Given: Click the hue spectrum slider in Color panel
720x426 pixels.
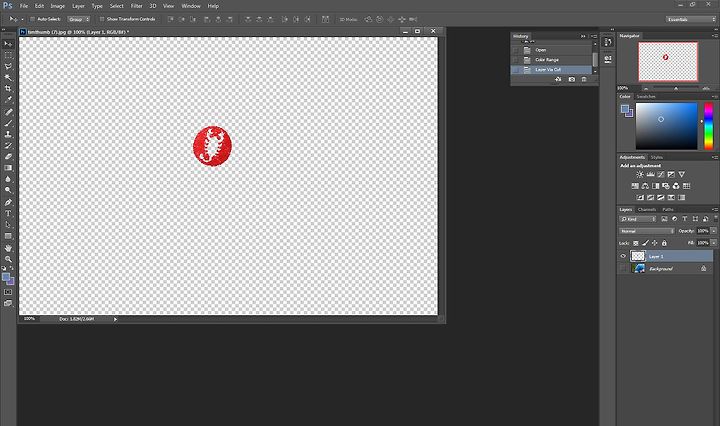Looking at the screenshot, I should point(709,126).
